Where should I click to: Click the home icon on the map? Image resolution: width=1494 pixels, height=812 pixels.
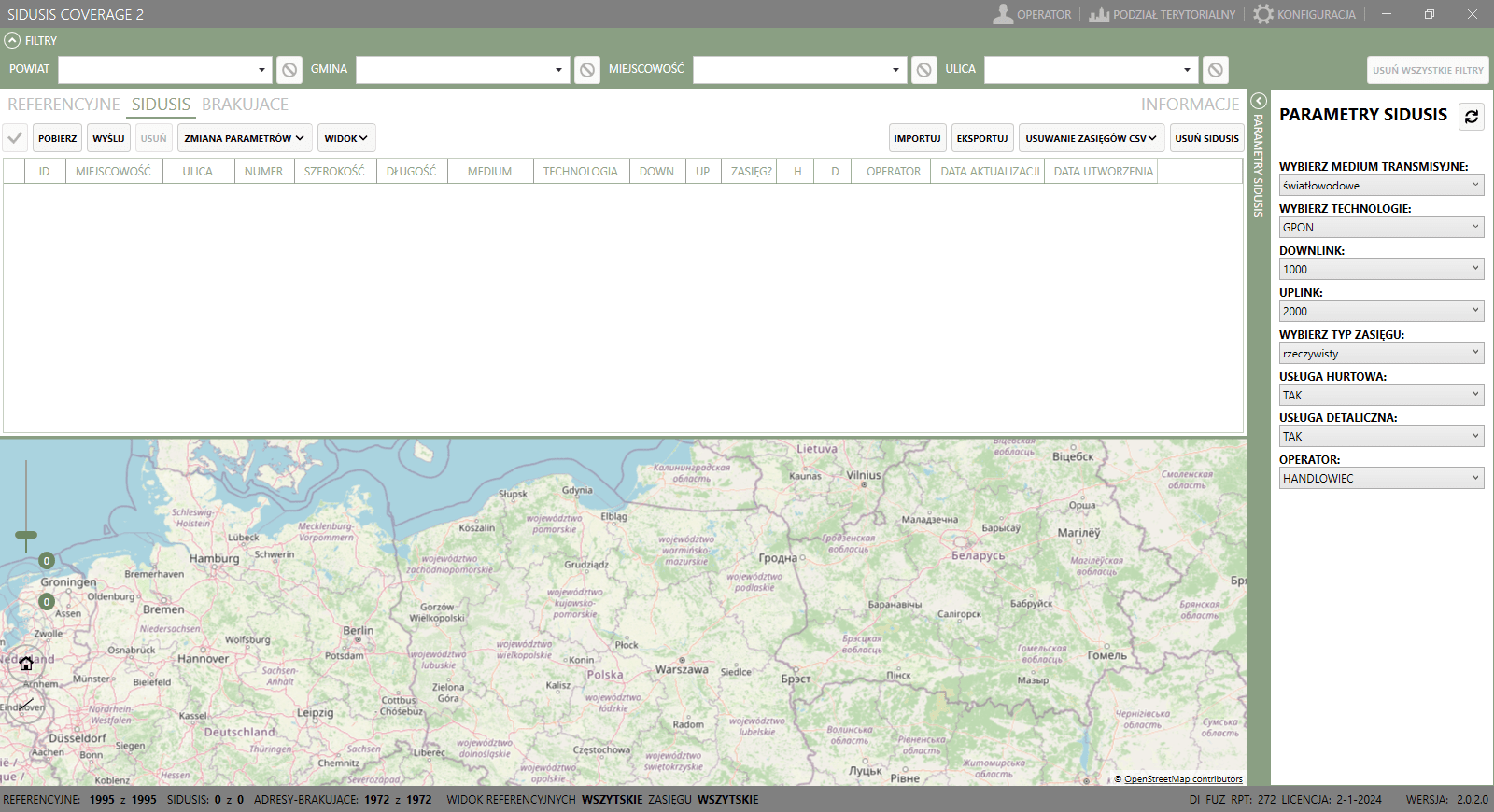tap(26, 664)
